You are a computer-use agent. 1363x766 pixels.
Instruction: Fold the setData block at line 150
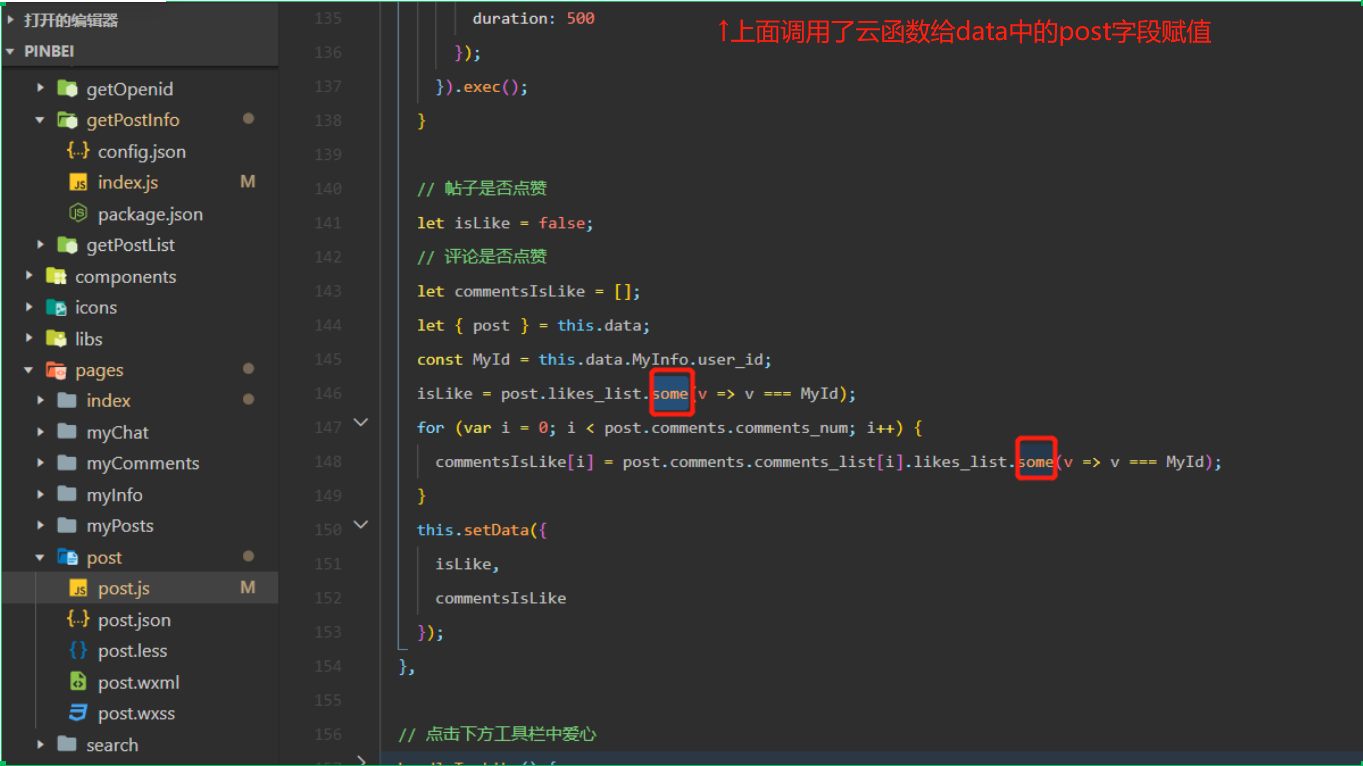(361, 525)
